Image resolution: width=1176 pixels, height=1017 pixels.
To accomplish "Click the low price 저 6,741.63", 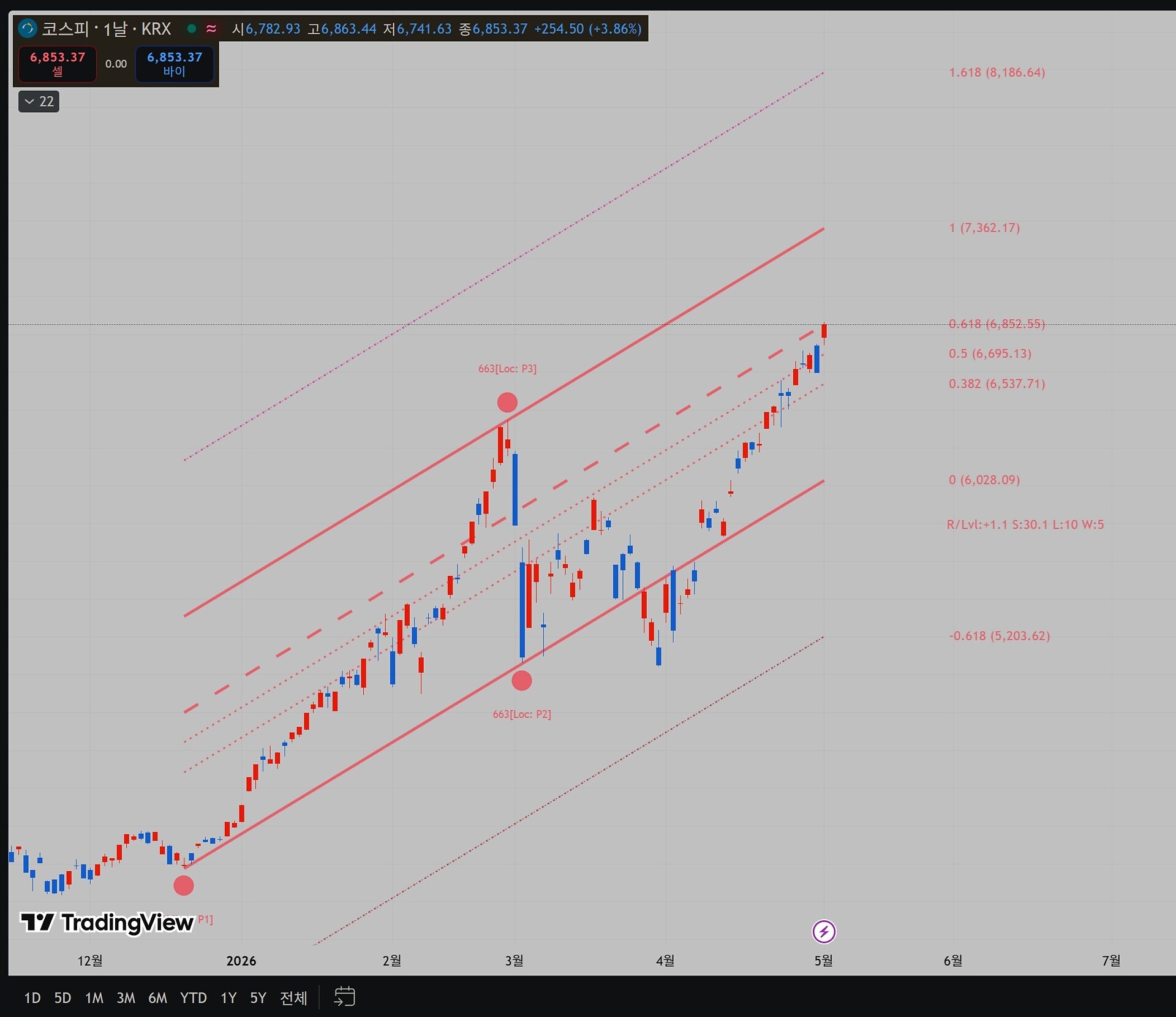I will pos(417,29).
